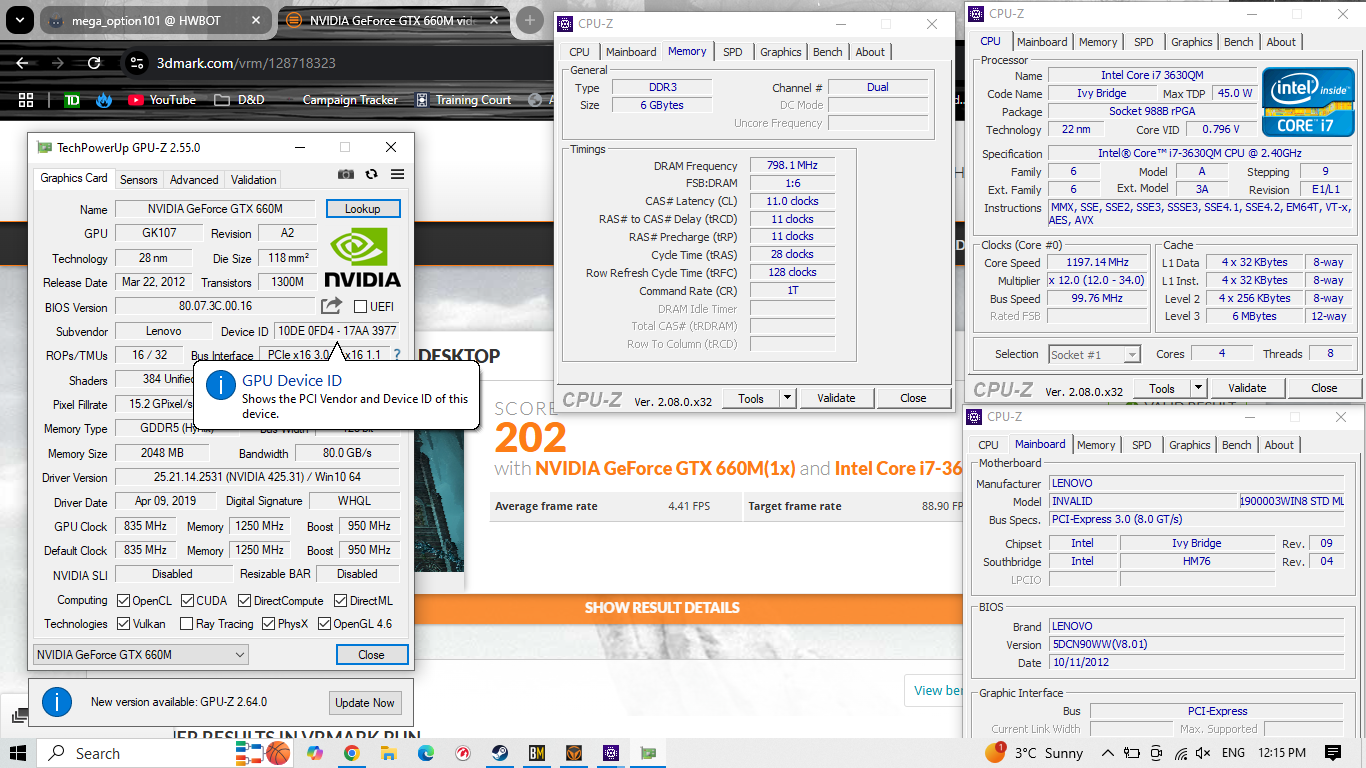Open the Chrome apps grid icon
Image resolution: width=1366 pixels, height=768 pixels.
point(27,100)
